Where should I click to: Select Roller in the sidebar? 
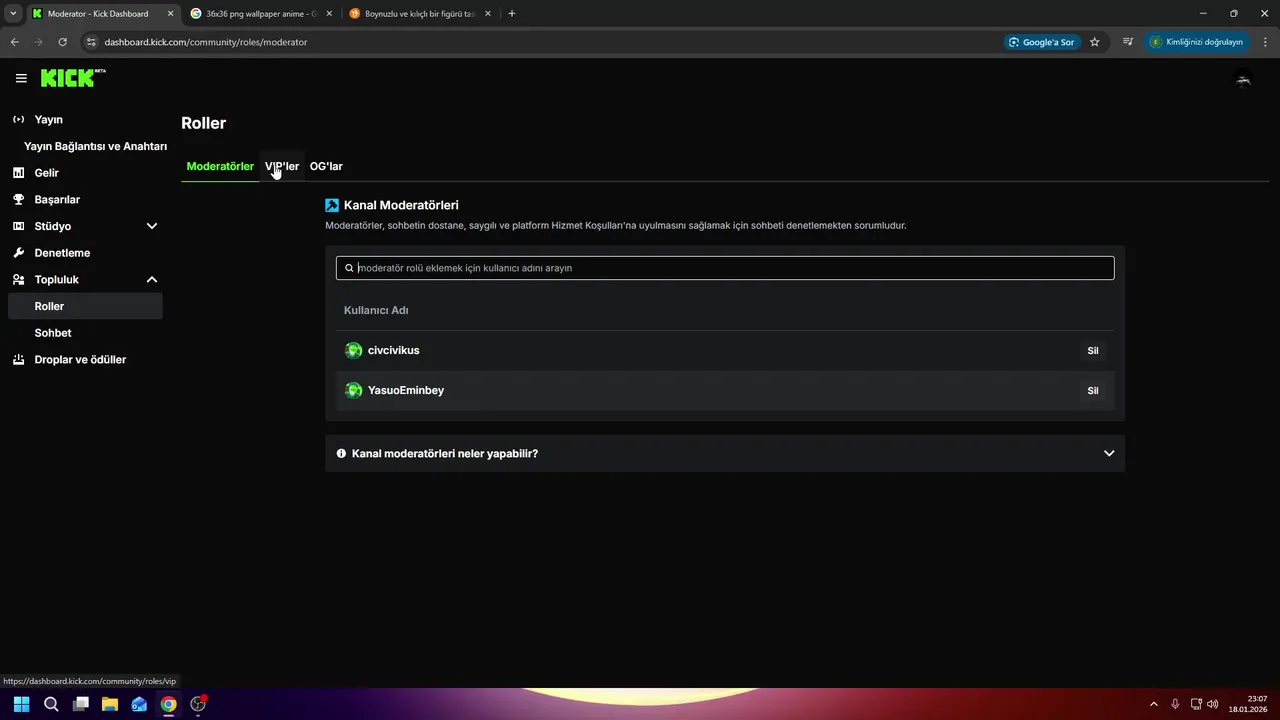[x=85, y=306]
